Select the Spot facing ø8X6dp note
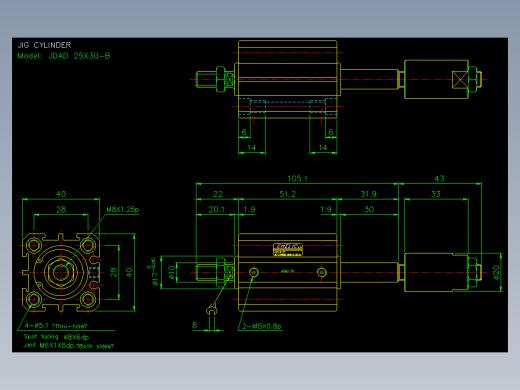This screenshot has width=520, height=390. pos(56,337)
